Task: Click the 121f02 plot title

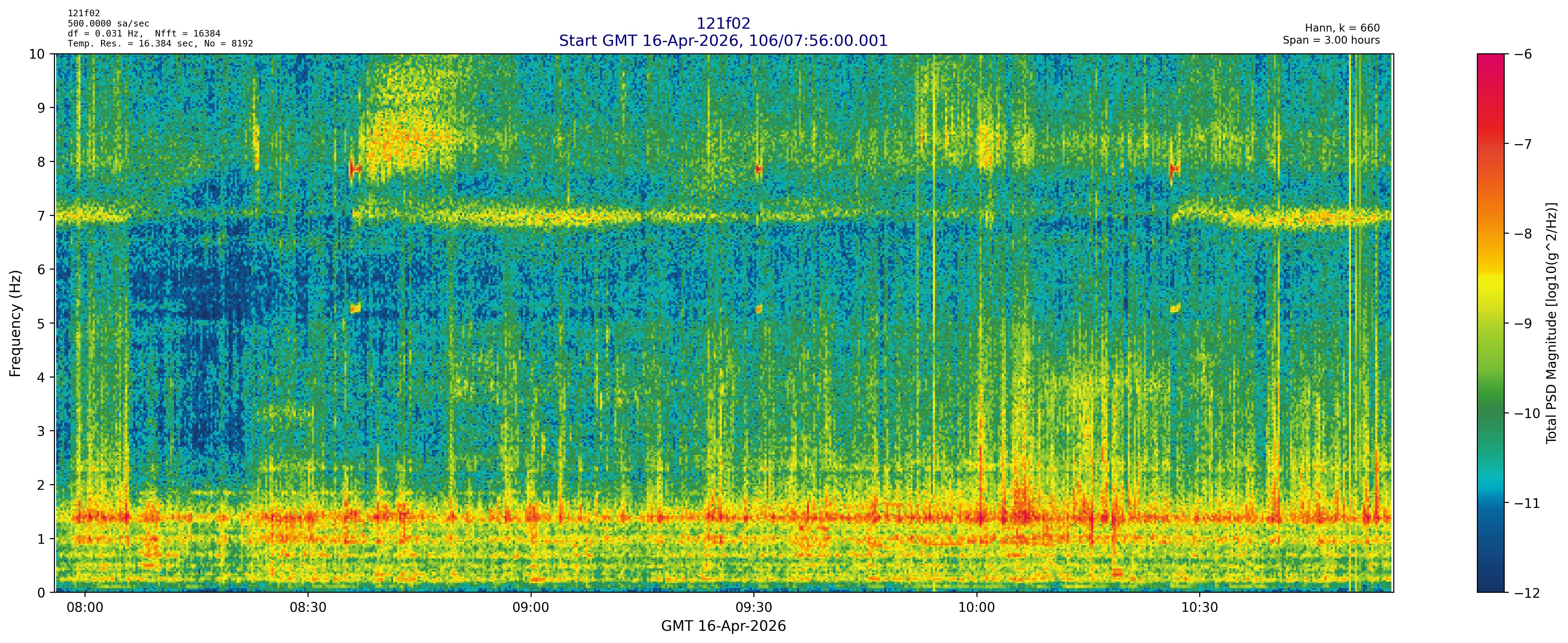Action: [x=723, y=24]
